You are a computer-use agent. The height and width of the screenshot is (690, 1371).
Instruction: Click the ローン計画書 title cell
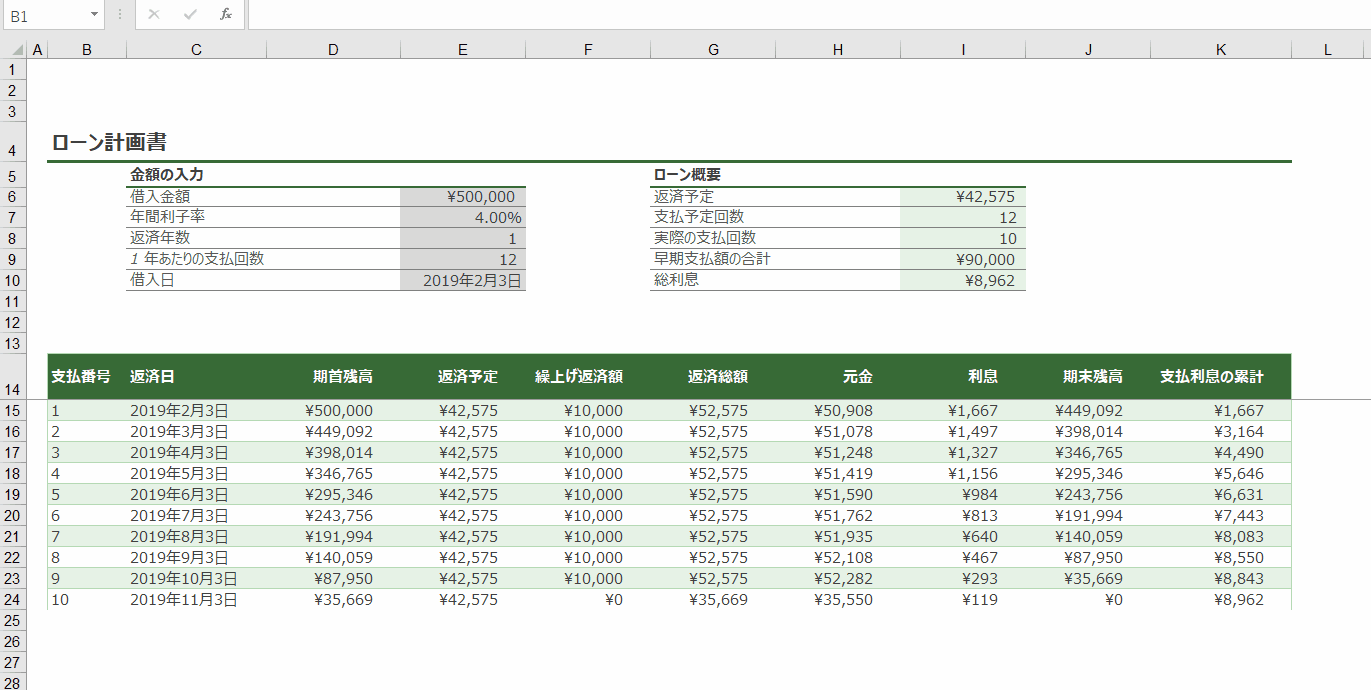[109, 143]
